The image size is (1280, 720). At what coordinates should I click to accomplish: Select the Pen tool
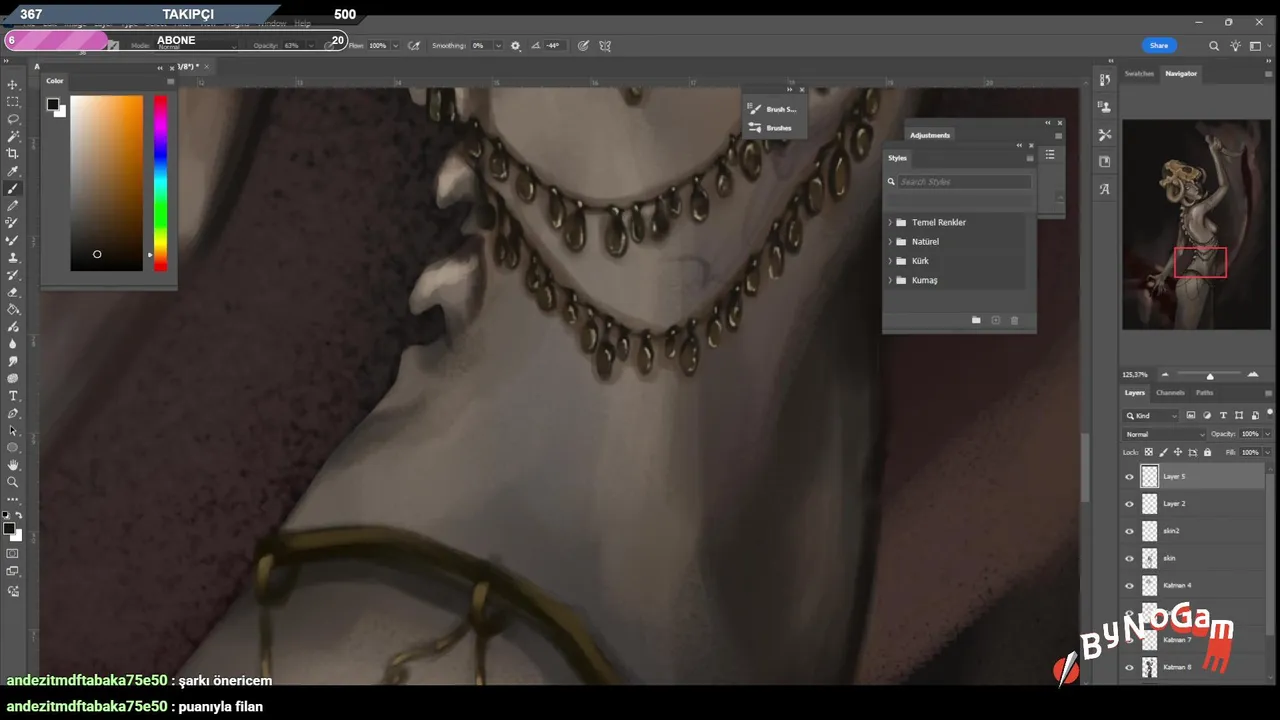tap(13, 413)
